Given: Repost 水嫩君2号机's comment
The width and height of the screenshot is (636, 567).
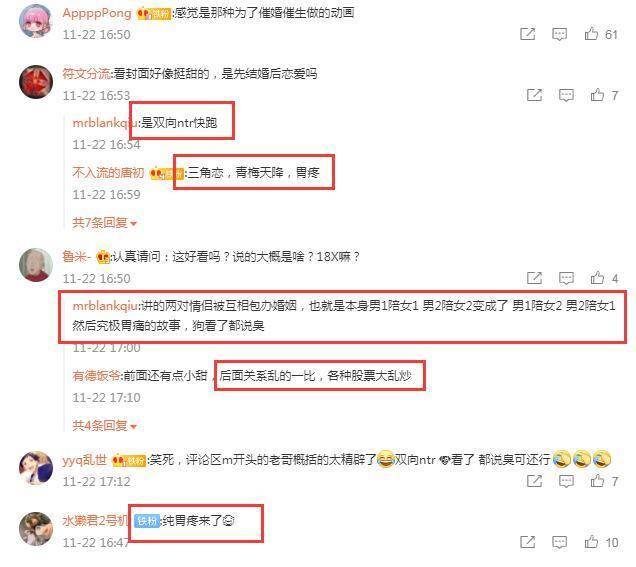Looking at the screenshot, I should [x=528, y=542].
